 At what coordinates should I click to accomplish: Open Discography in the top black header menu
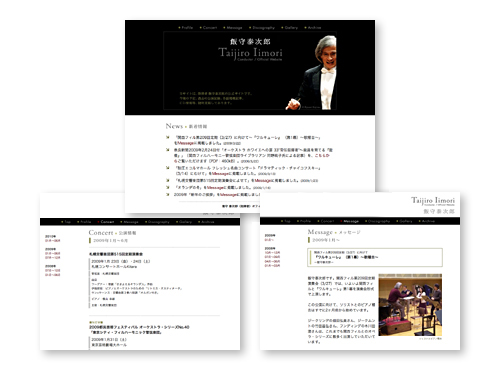coord(263,28)
